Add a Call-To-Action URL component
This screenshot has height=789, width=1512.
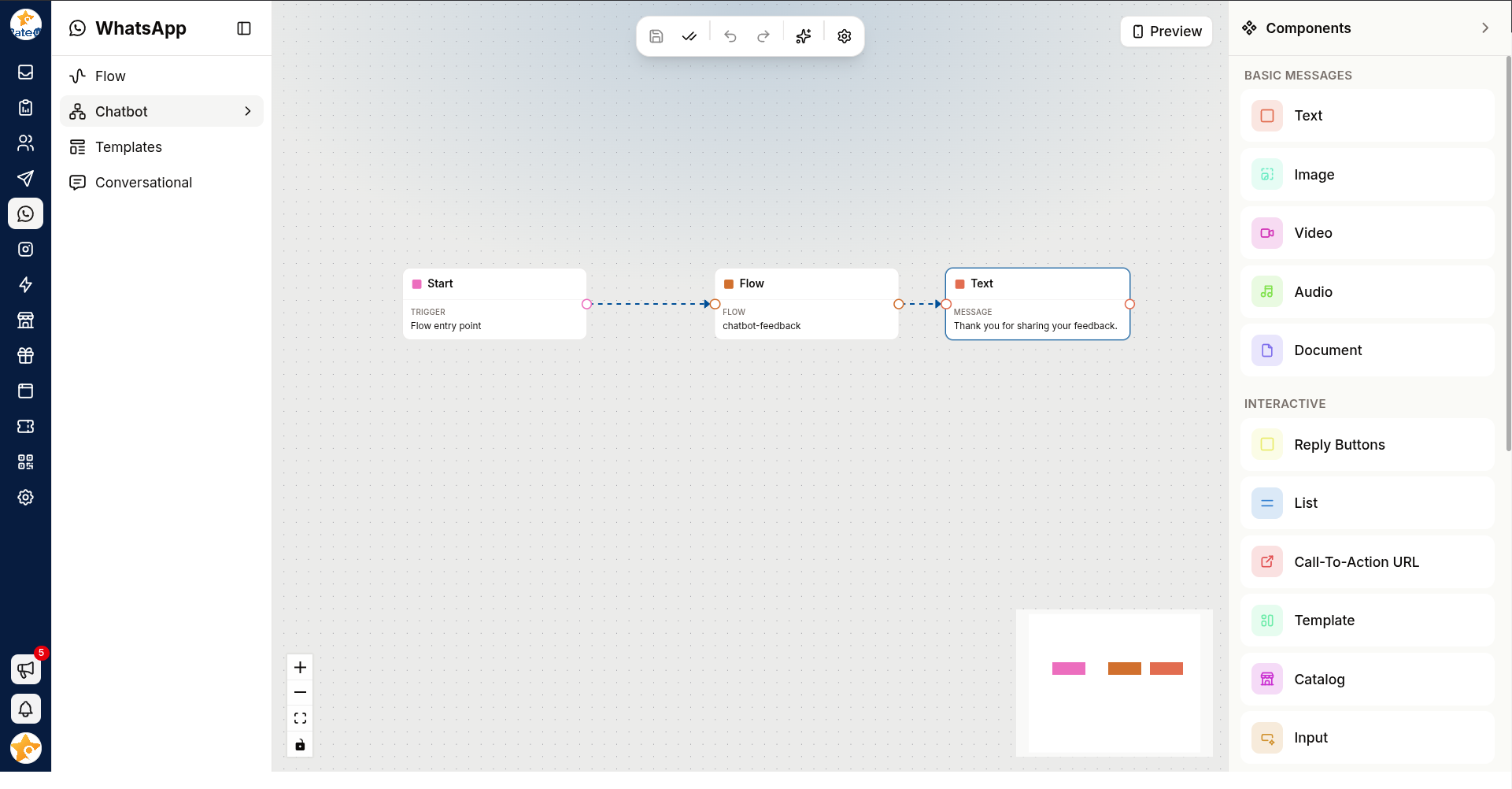[1368, 562]
